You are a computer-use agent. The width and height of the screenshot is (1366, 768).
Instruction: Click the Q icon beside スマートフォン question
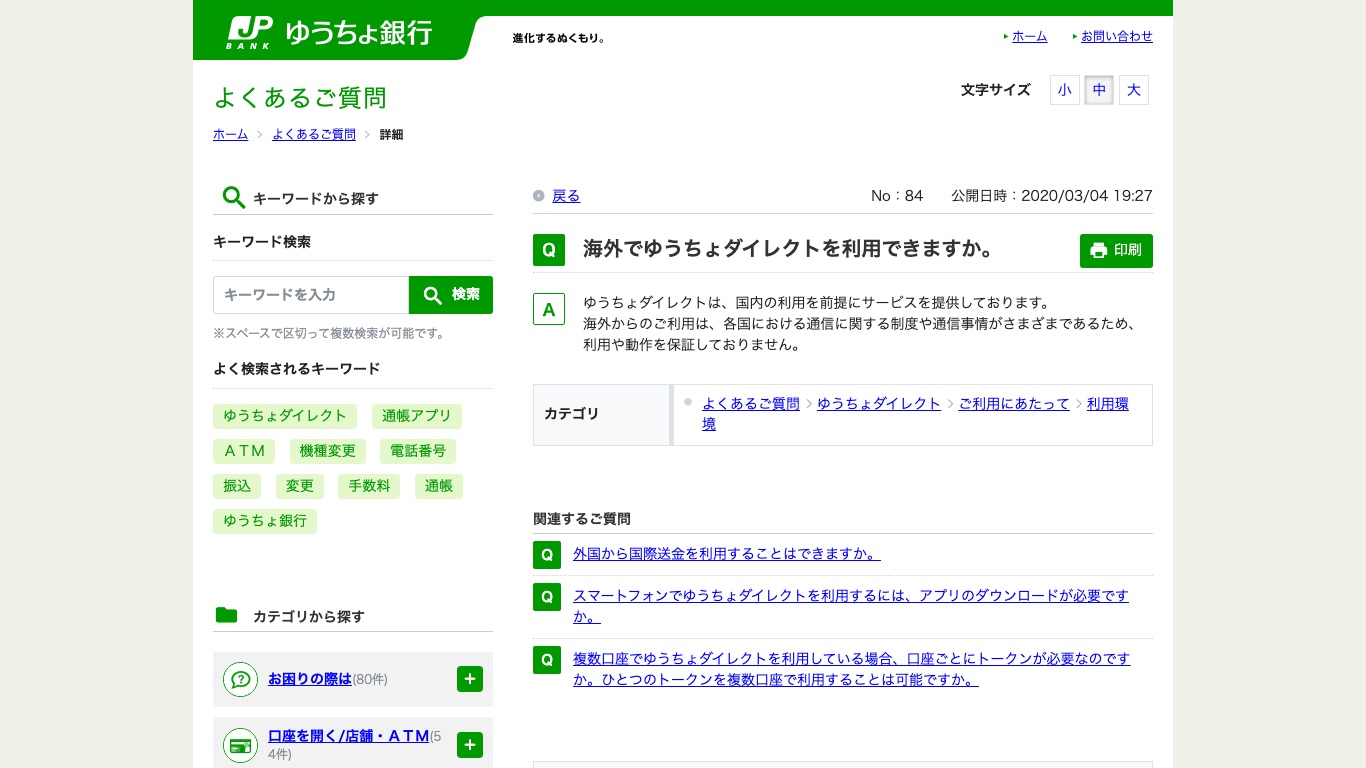tap(547, 597)
